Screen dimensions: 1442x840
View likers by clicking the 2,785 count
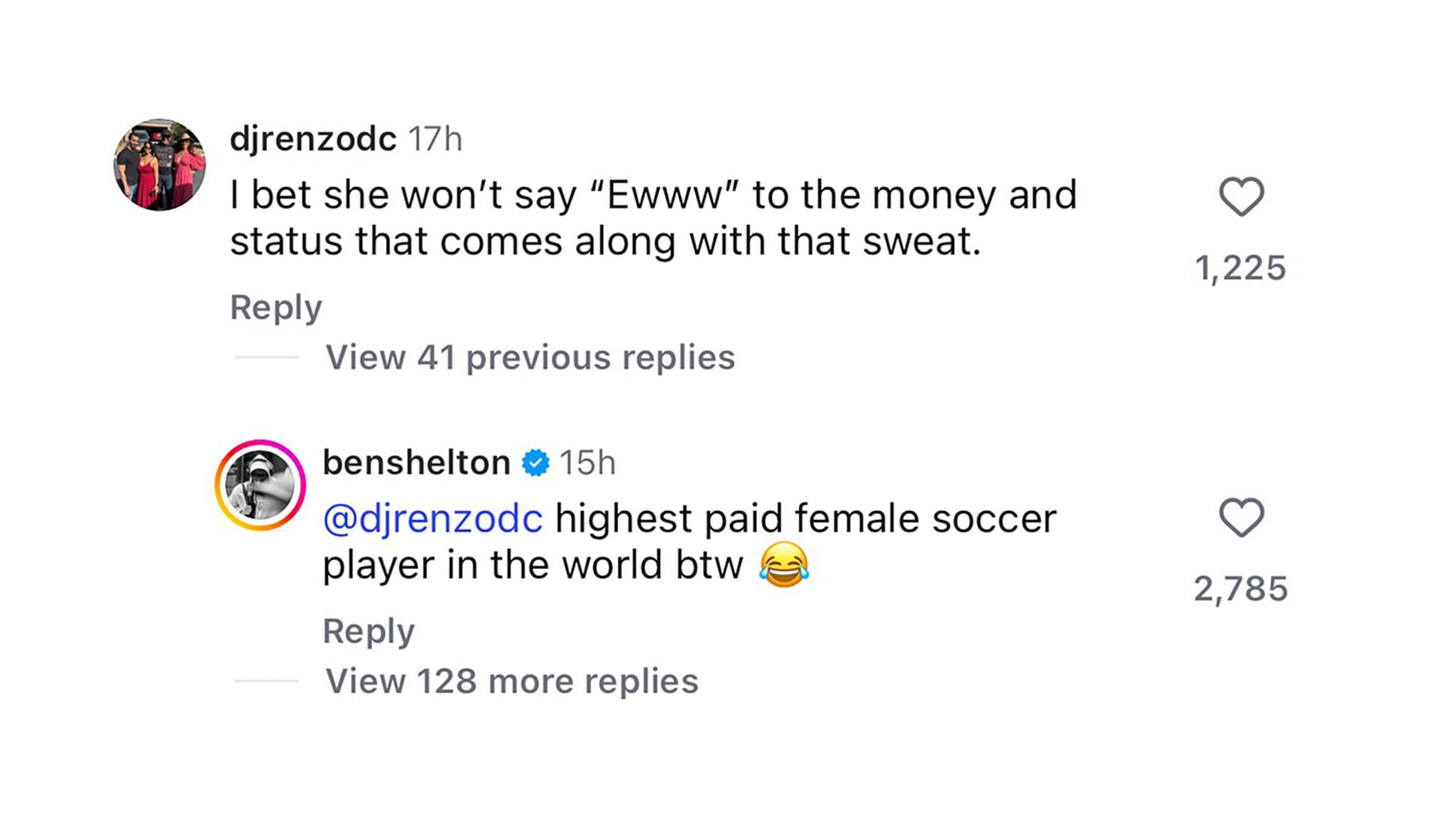click(x=1244, y=589)
